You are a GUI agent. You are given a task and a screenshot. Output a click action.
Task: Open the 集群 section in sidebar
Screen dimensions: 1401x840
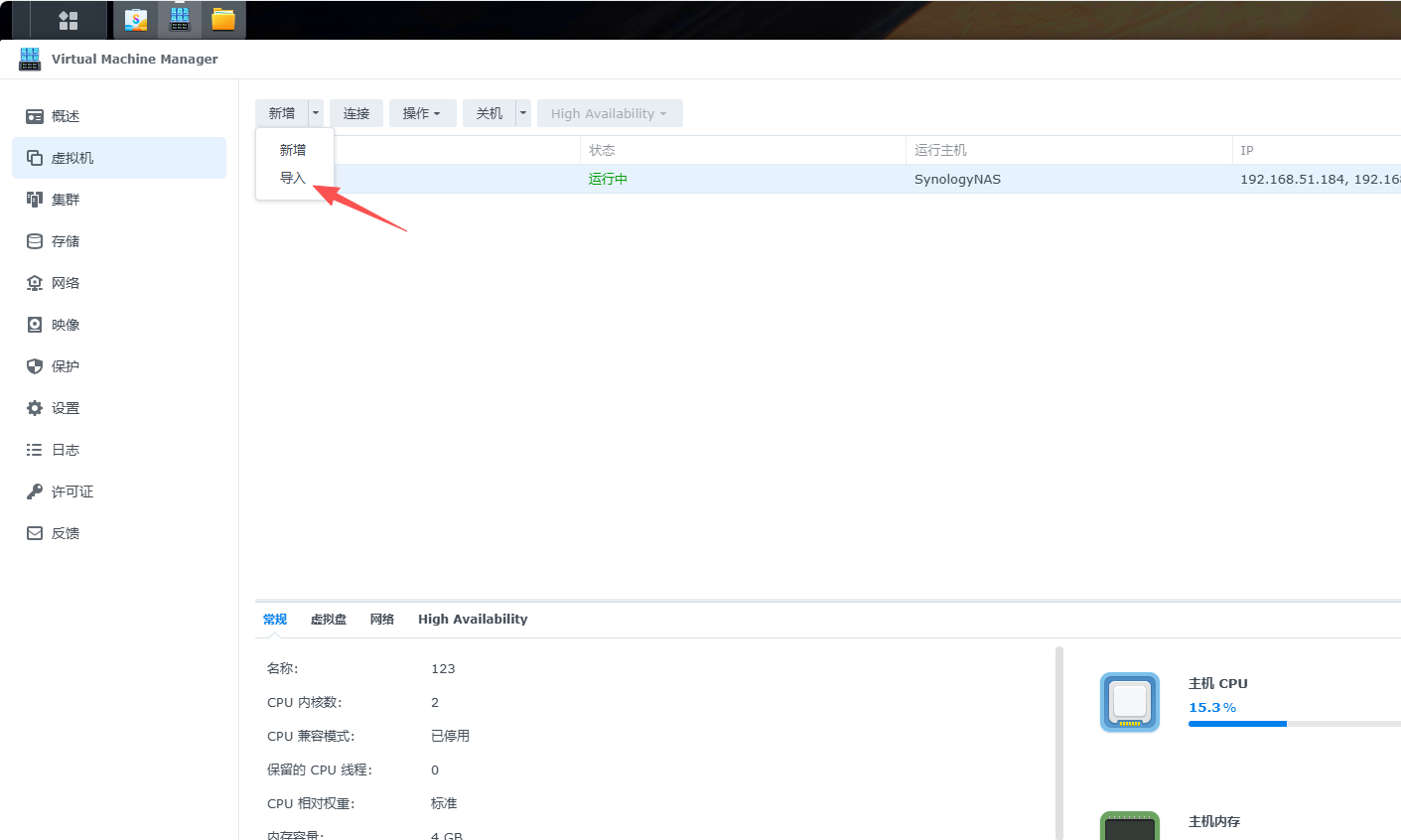[65, 199]
